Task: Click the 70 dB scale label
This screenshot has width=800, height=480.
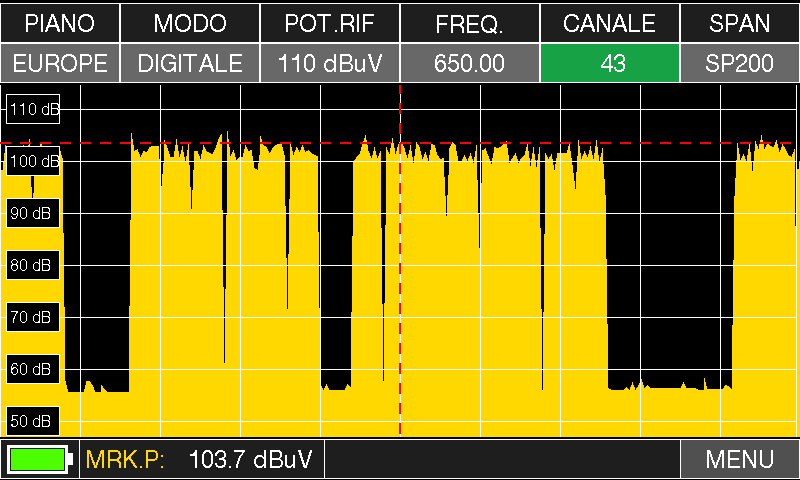Action: 33,317
